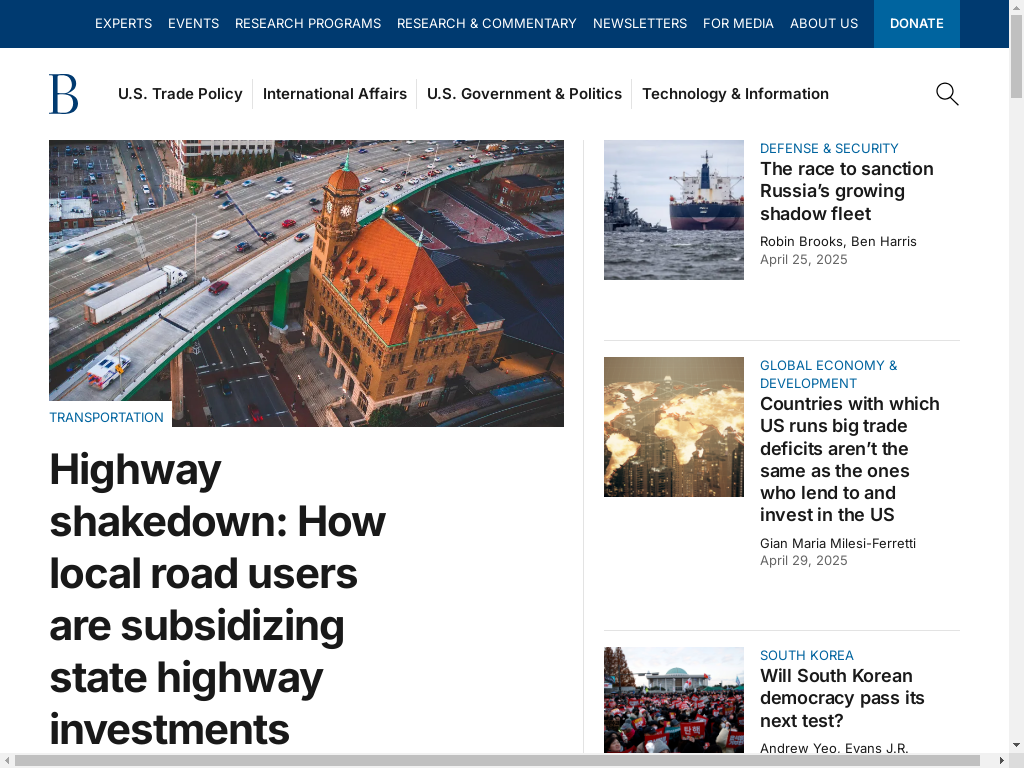Click the vertical scrollbar down arrow
Image resolution: width=1024 pixels, height=768 pixels.
point(1017,745)
